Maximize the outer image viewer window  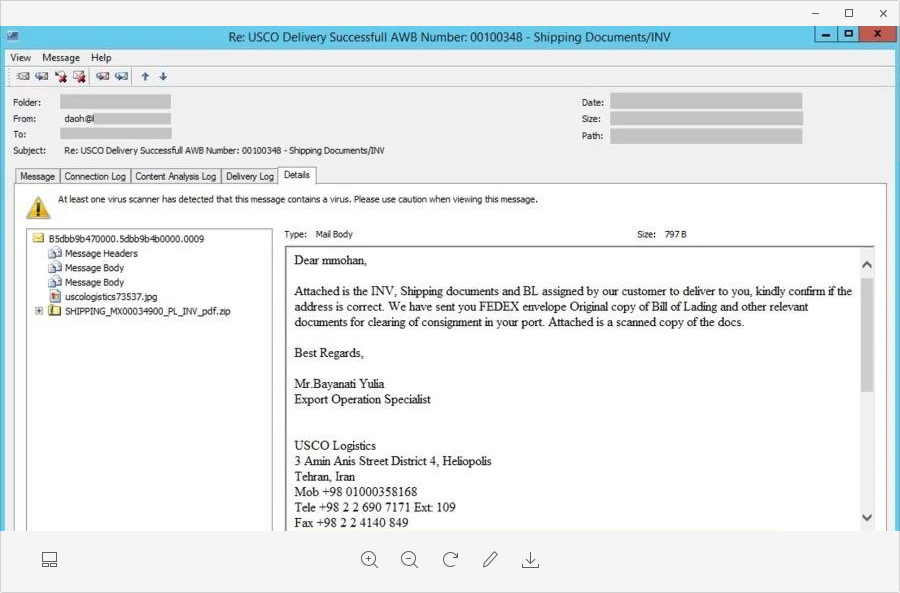[849, 13]
